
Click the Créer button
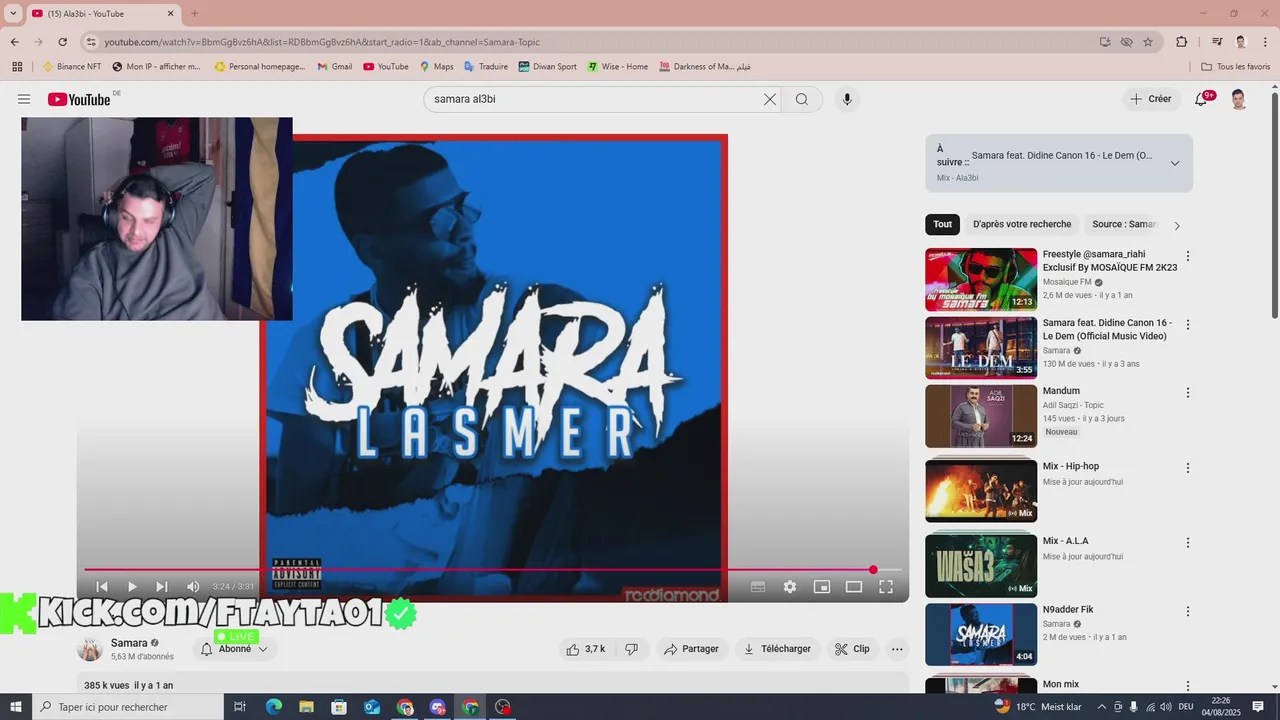pyautogui.click(x=1151, y=99)
